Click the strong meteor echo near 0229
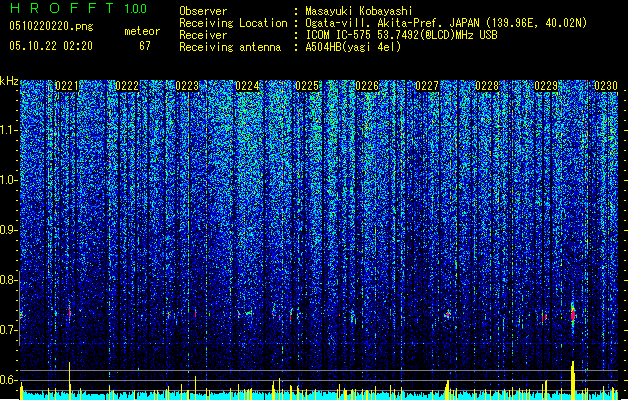 (573, 314)
